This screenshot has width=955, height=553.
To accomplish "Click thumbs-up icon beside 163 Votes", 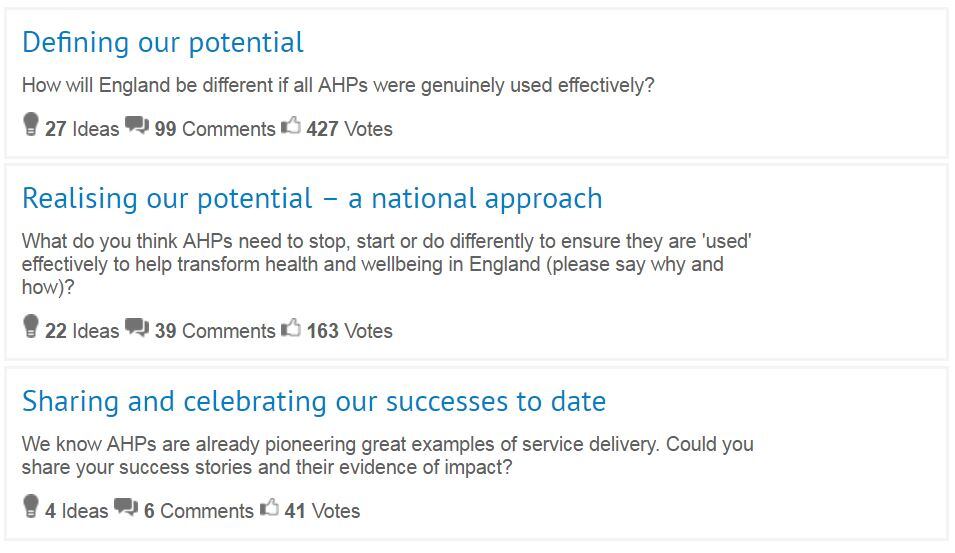I will (291, 328).
